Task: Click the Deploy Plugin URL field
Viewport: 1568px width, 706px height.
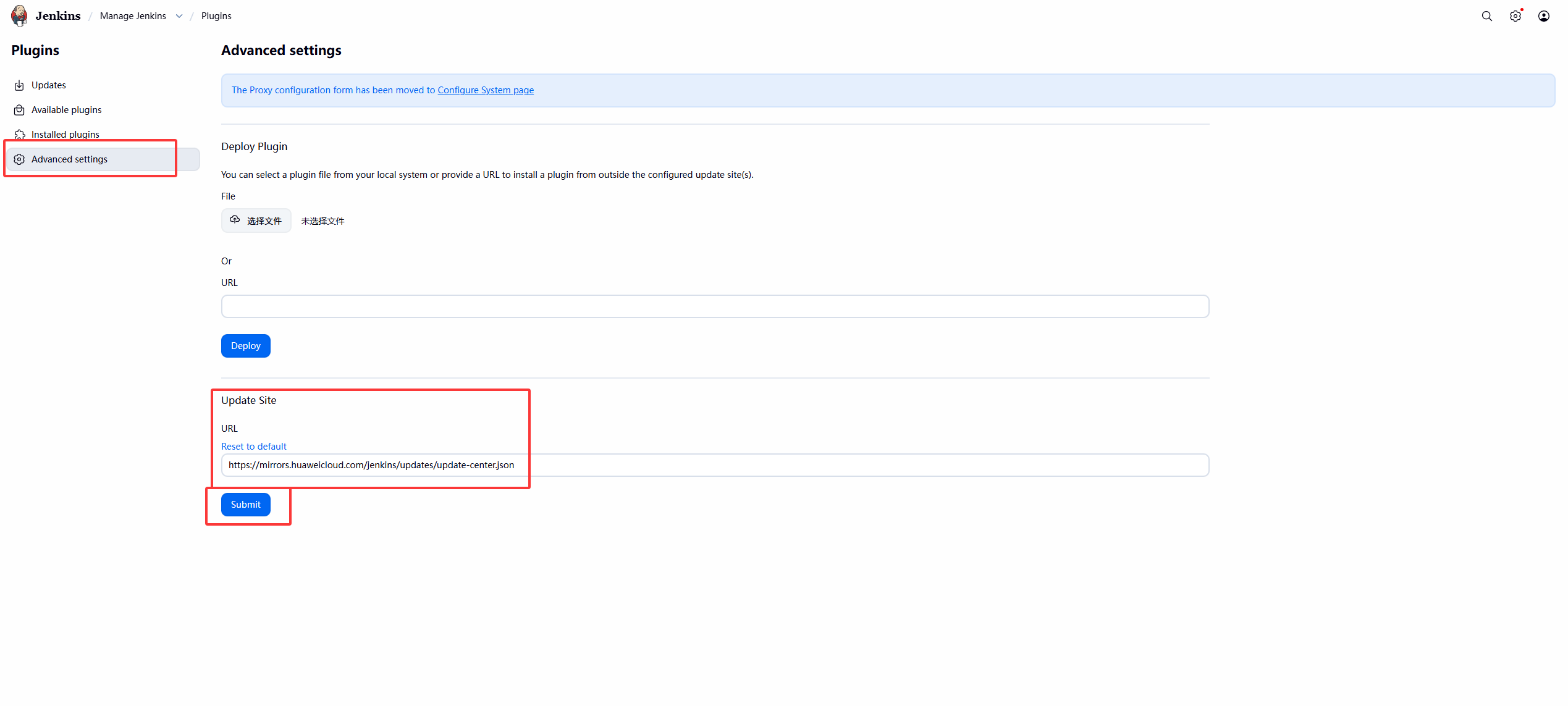Action: coord(715,306)
